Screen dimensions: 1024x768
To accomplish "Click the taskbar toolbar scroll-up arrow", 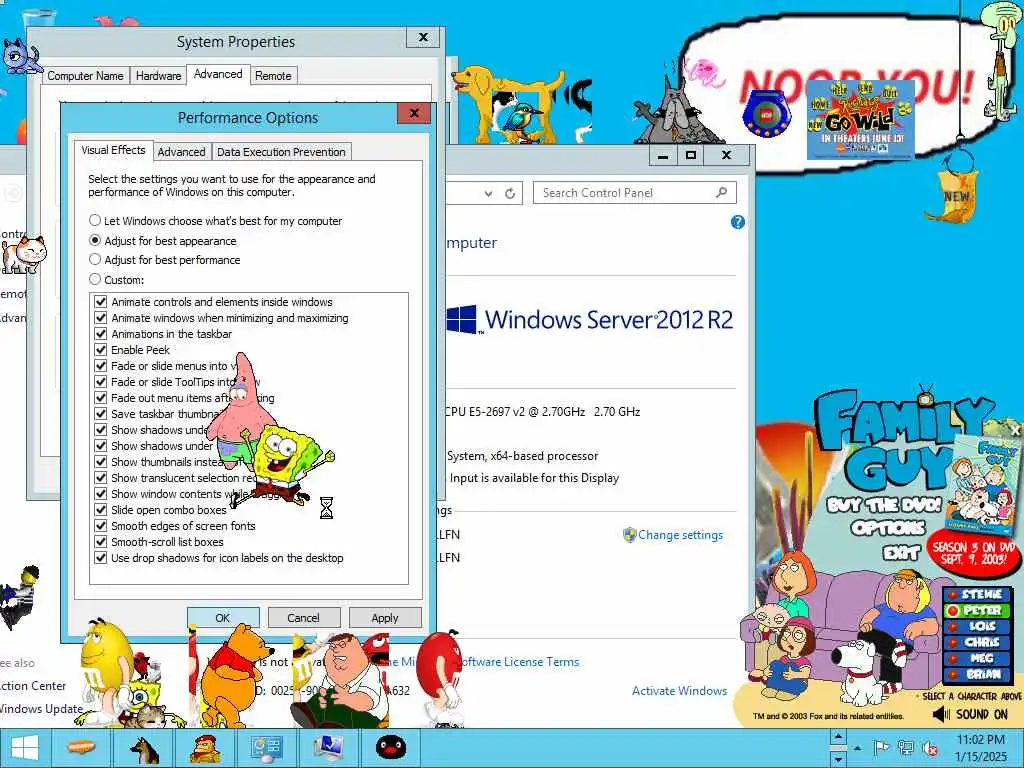I will coord(838,737).
